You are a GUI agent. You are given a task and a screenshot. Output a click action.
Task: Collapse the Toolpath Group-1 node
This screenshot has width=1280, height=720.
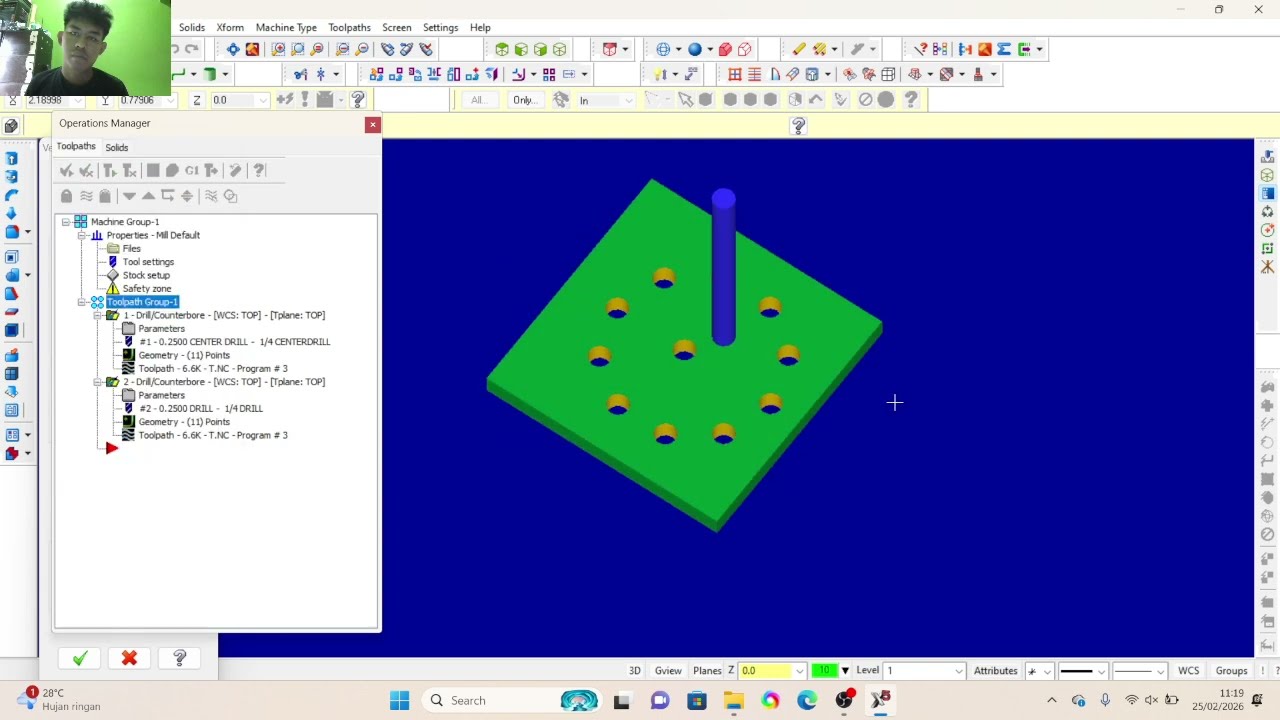82,302
